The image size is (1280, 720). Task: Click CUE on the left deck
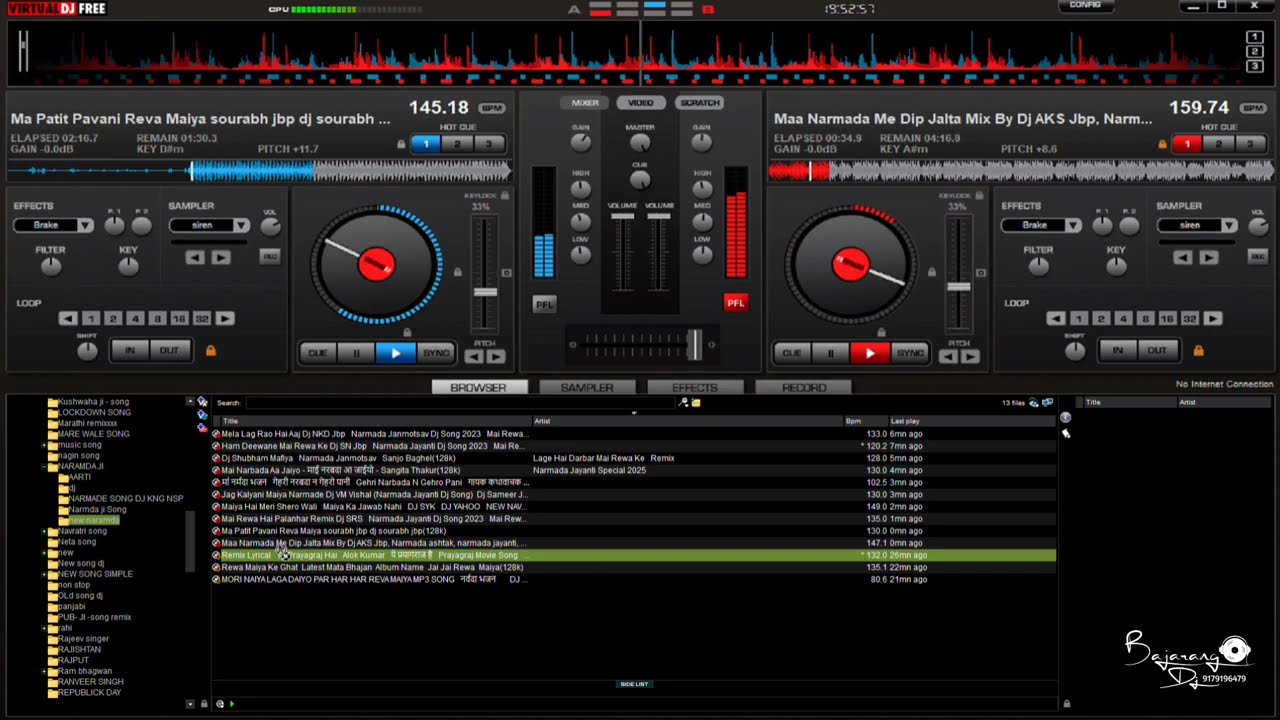tap(318, 353)
